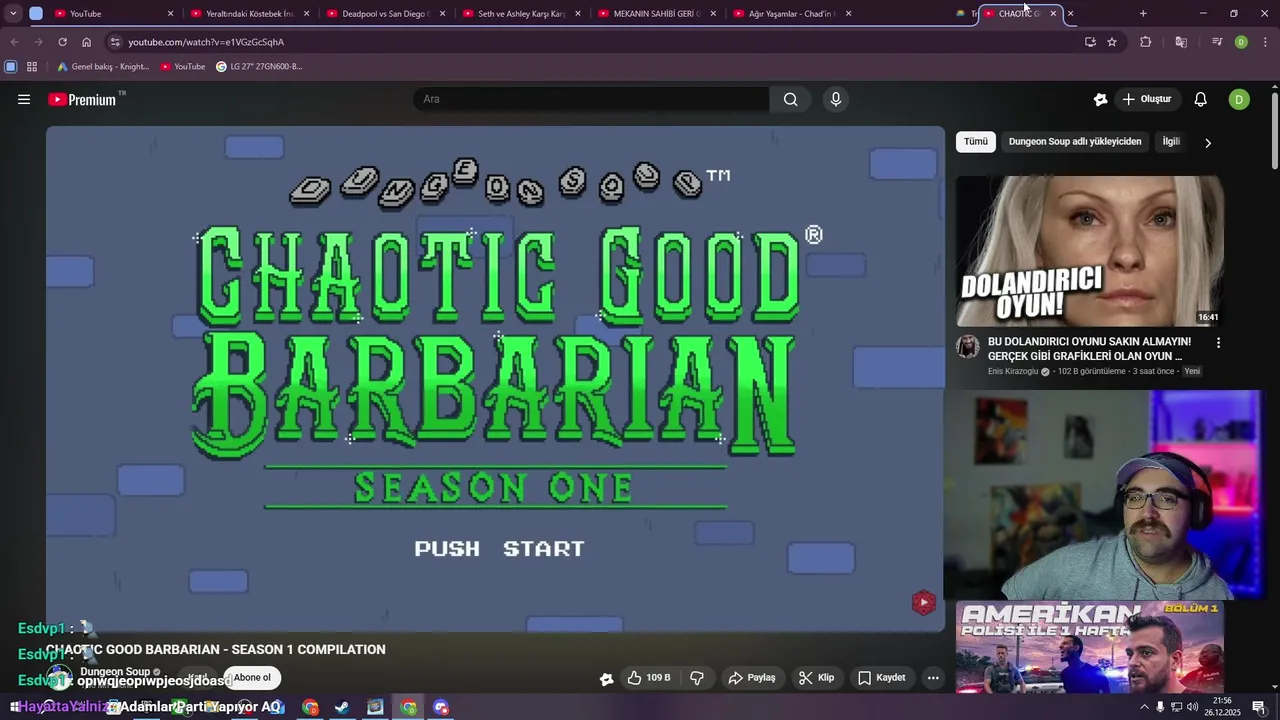Install app icon in address bar

1090,42
